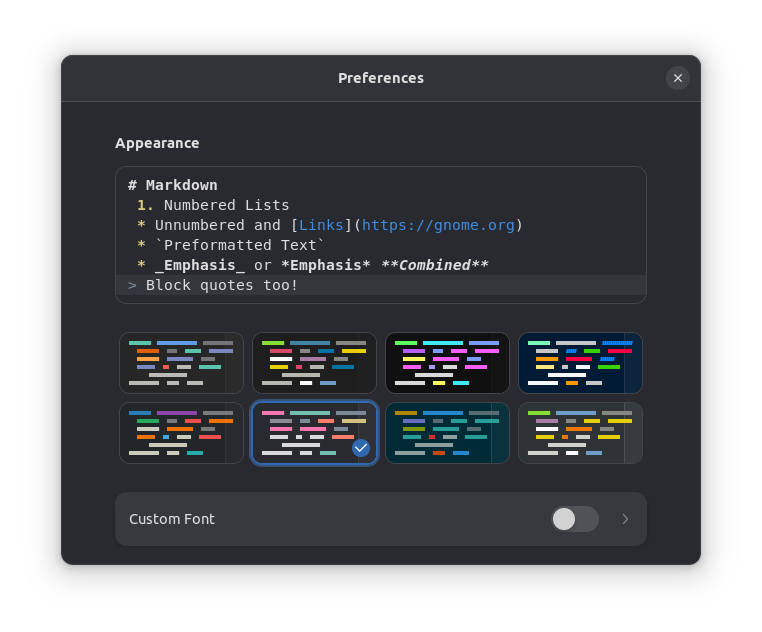Select the selected pink-accent theme with checkmark
This screenshot has height=632, width=762.
pyautogui.click(x=314, y=433)
